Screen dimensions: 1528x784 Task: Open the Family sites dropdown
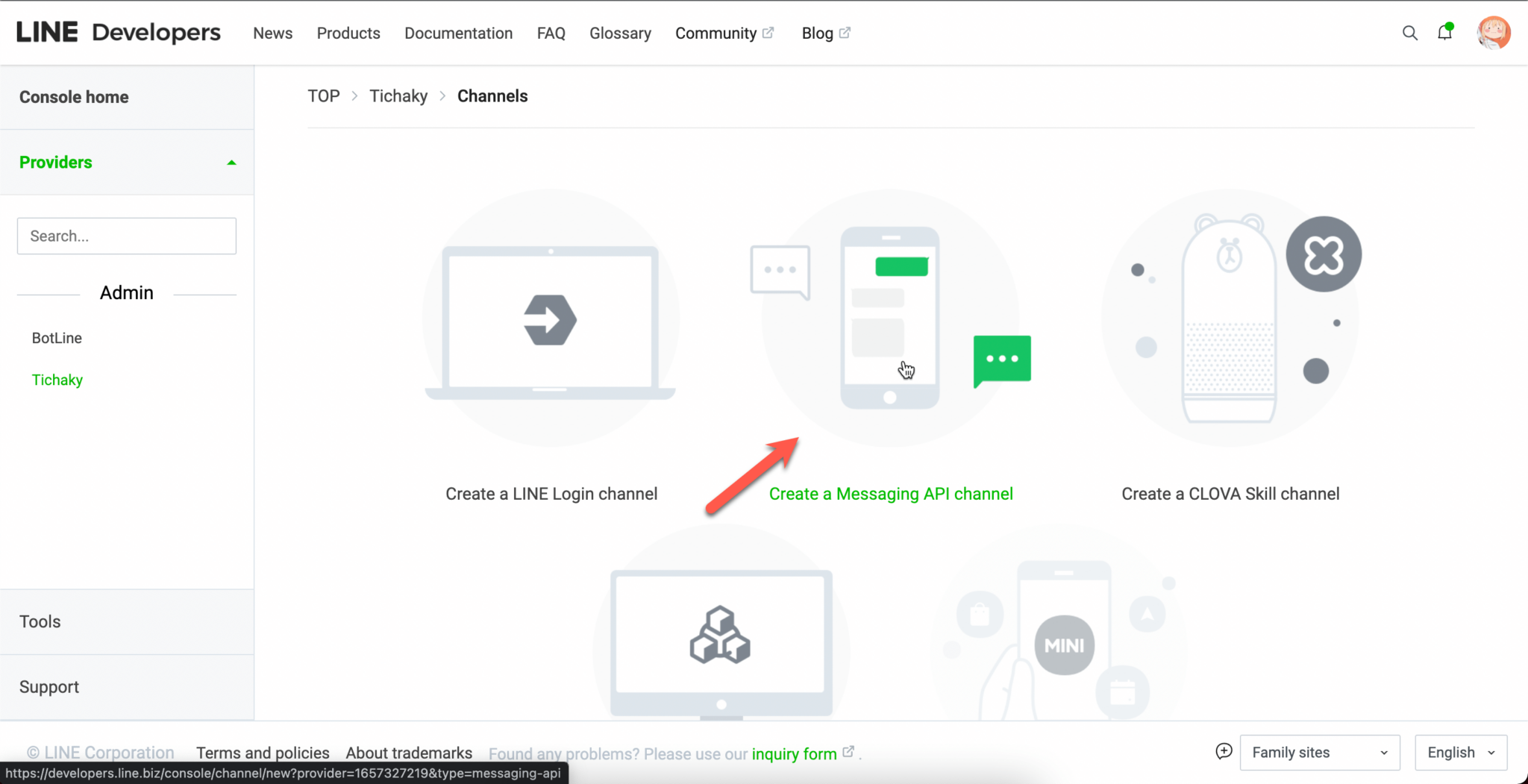1319,753
